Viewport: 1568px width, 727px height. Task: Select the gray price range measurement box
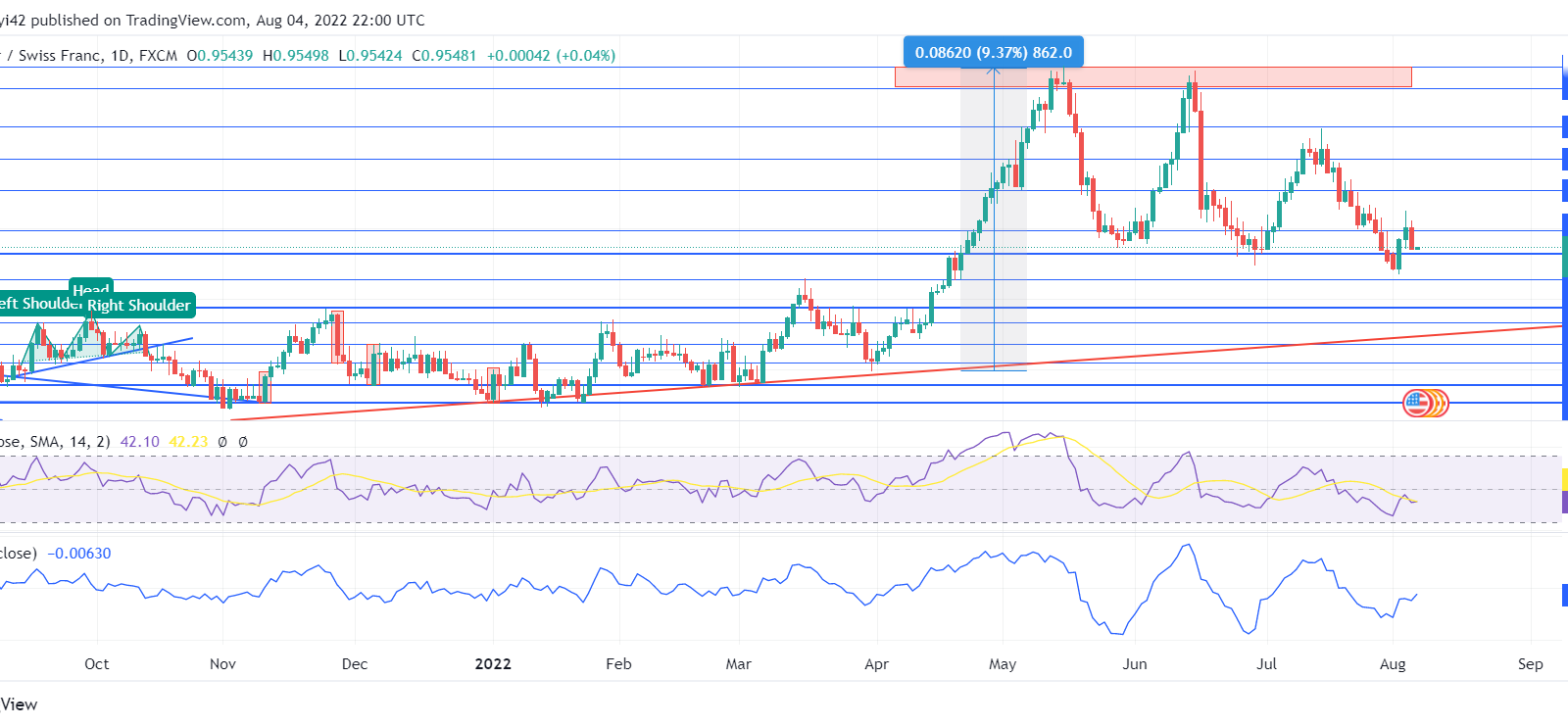pos(994,219)
